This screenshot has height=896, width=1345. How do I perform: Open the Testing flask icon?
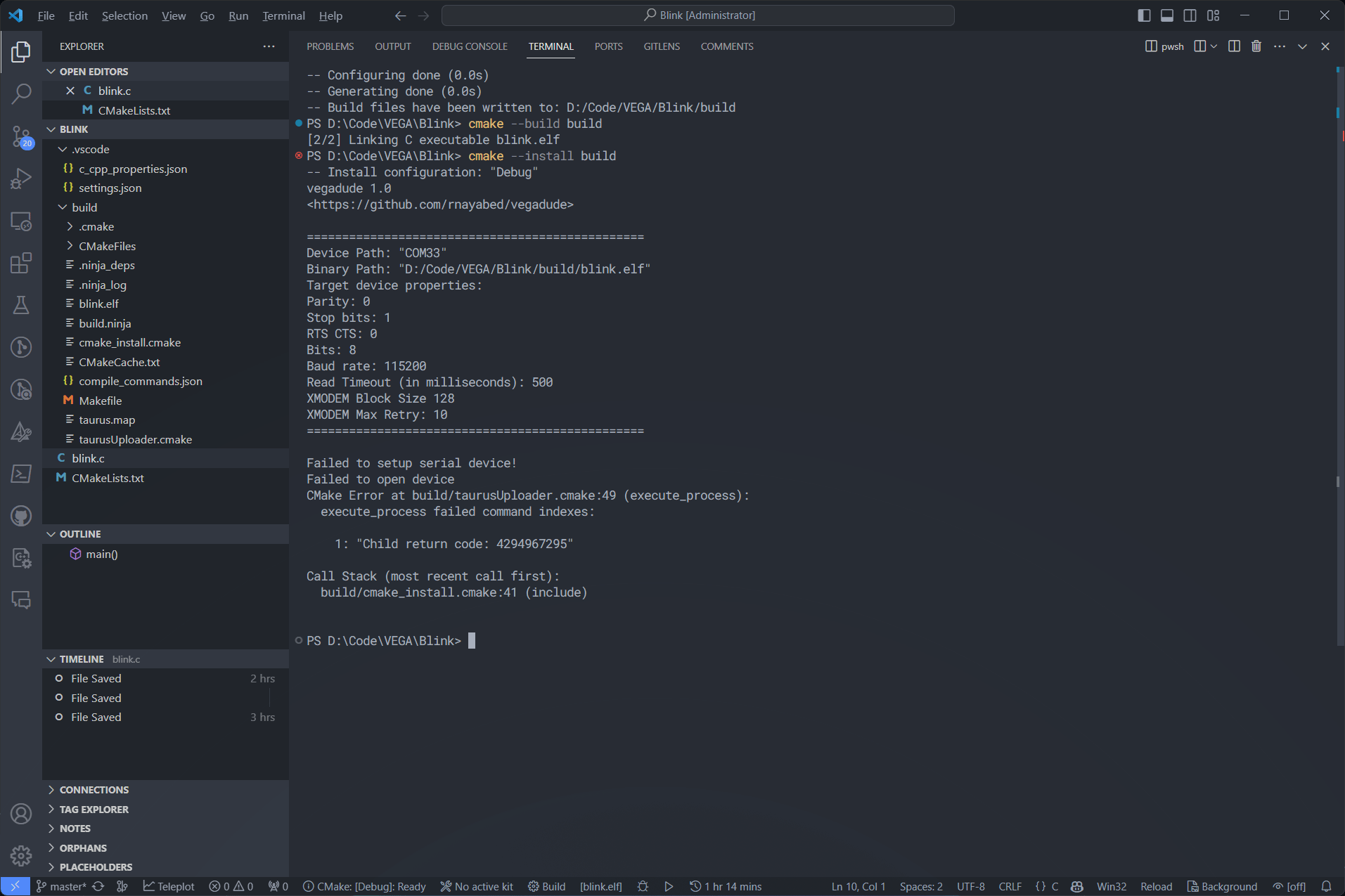click(x=21, y=305)
